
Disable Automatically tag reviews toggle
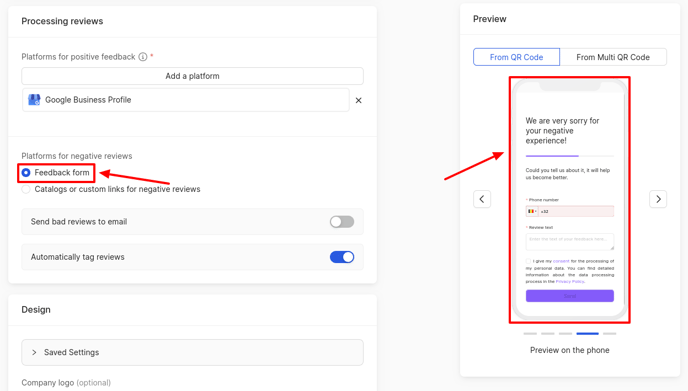(x=342, y=257)
